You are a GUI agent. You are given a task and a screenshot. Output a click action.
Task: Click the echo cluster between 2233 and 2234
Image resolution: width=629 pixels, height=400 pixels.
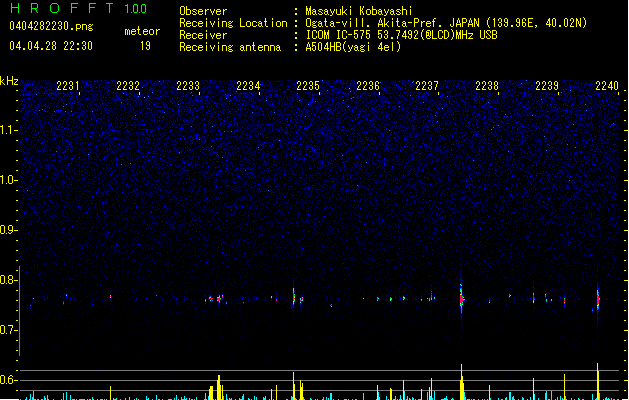[x=217, y=298]
